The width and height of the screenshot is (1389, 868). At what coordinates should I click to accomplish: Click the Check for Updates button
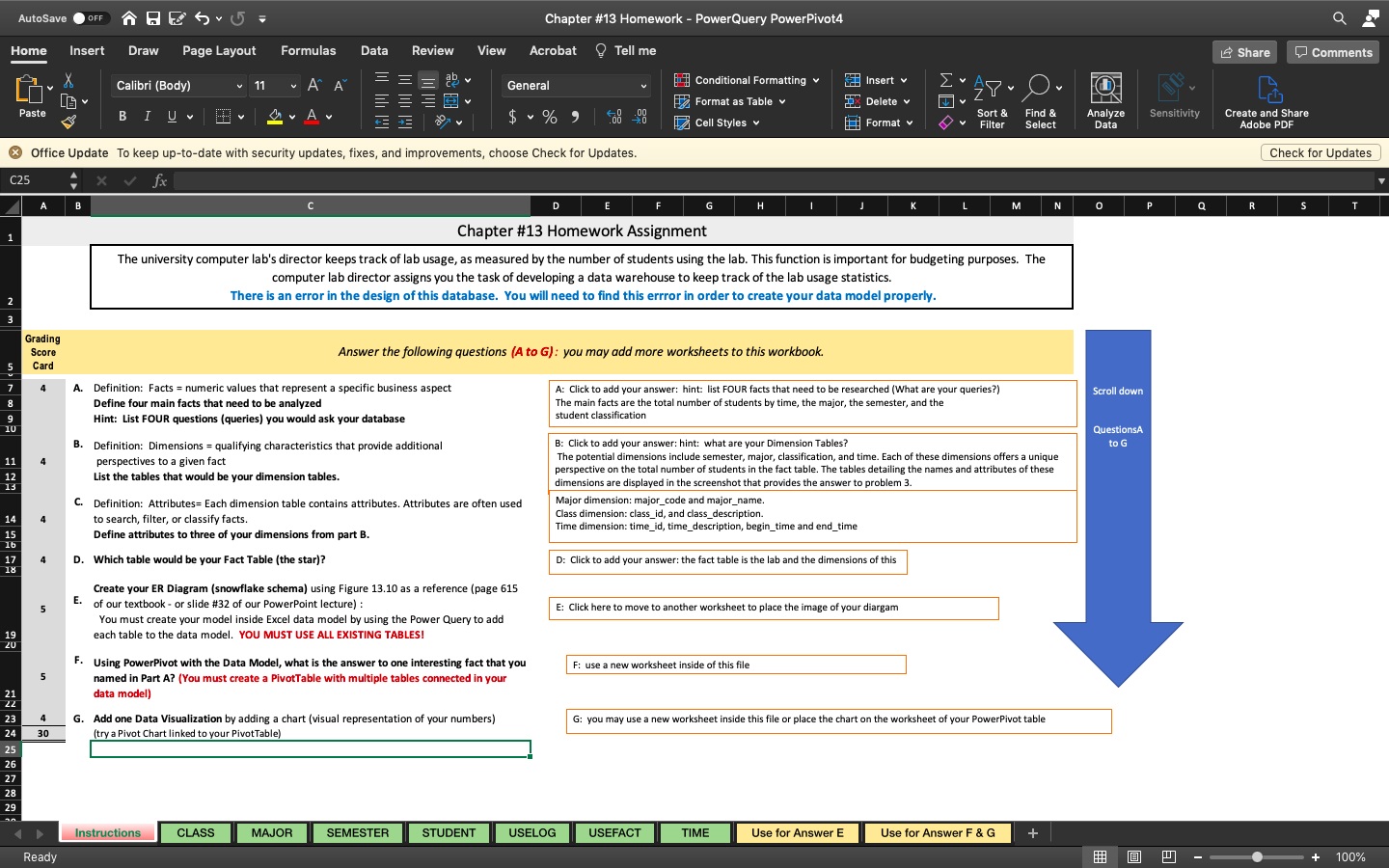(x=1321, y=152)
